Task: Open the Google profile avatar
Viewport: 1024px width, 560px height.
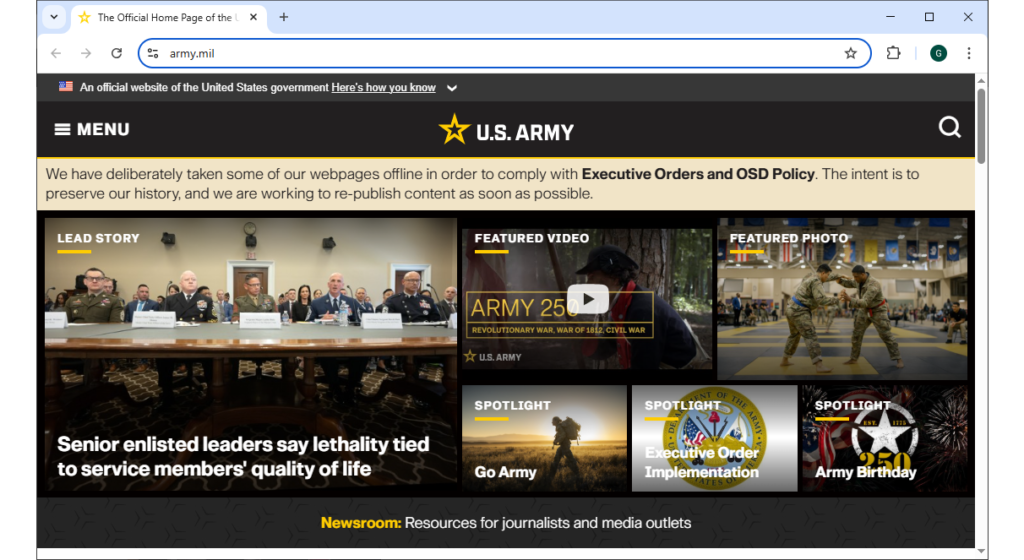Action: coord(938,54)
